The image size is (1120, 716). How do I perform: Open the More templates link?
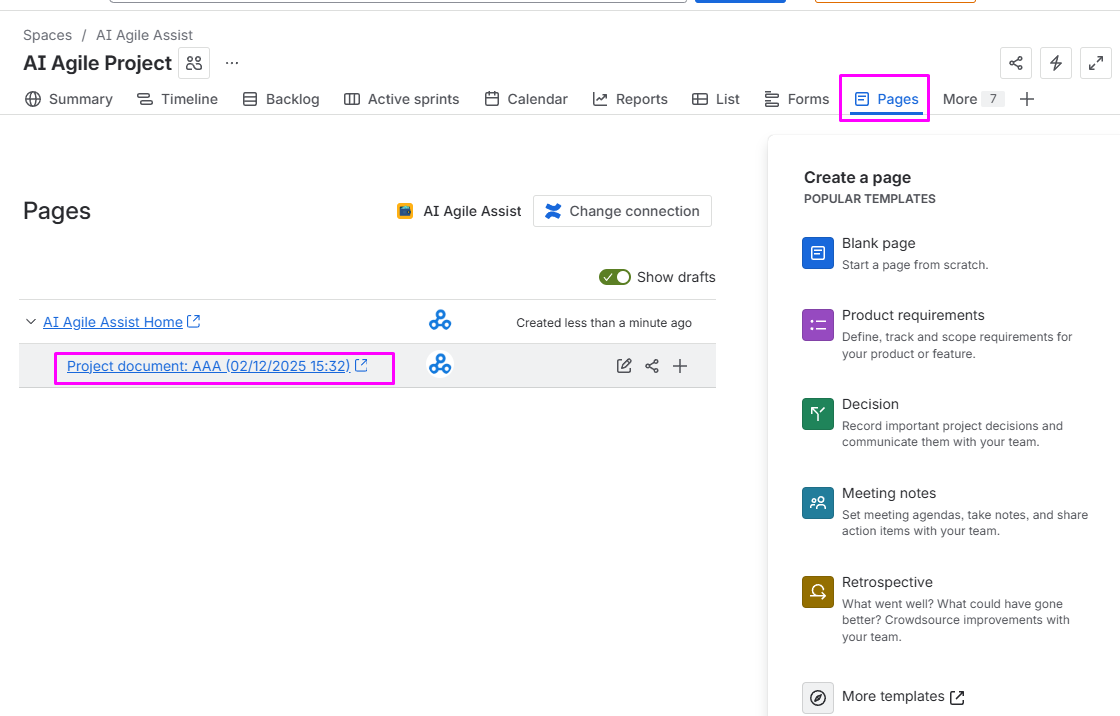click(x=903, y=697)
